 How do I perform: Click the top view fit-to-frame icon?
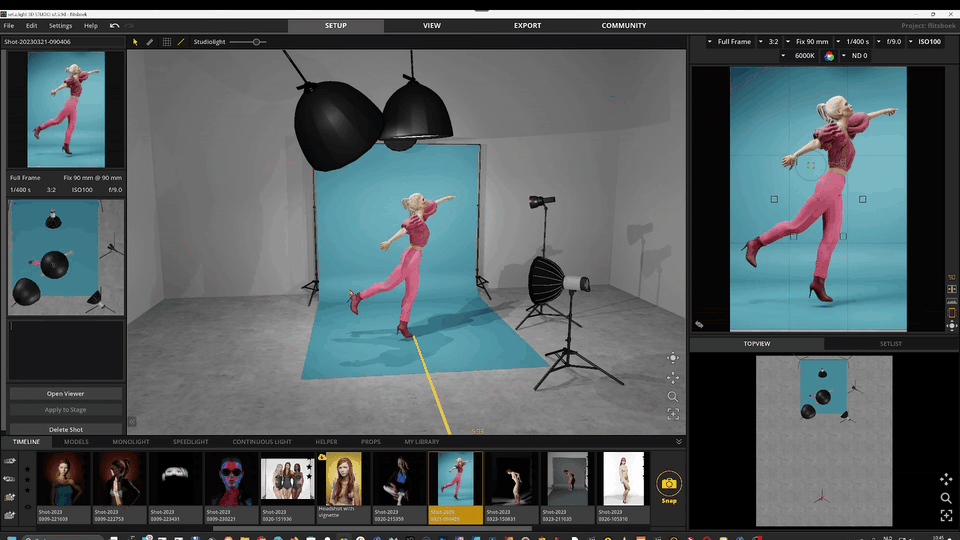click(x=946, y=516)
